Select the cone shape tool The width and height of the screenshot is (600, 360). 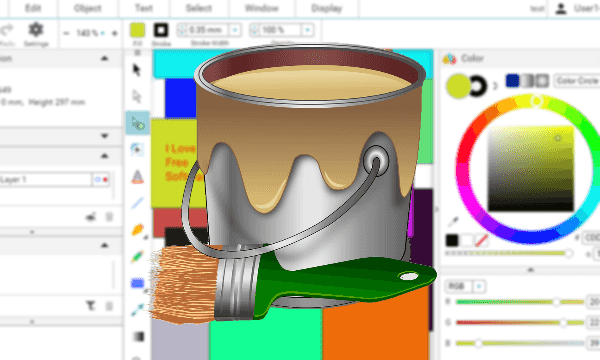point(137,176)
